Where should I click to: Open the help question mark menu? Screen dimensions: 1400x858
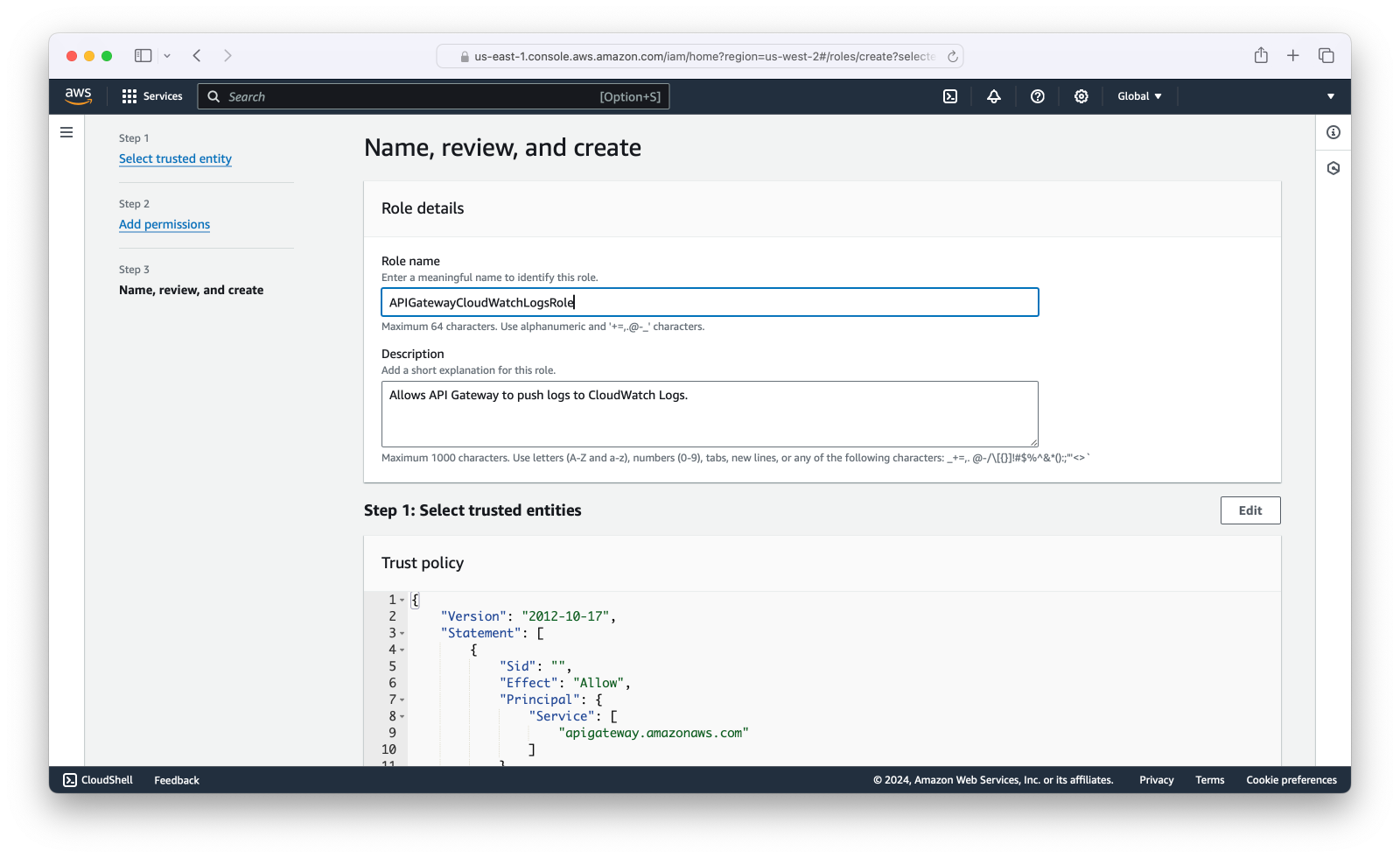pos(1038,96)
